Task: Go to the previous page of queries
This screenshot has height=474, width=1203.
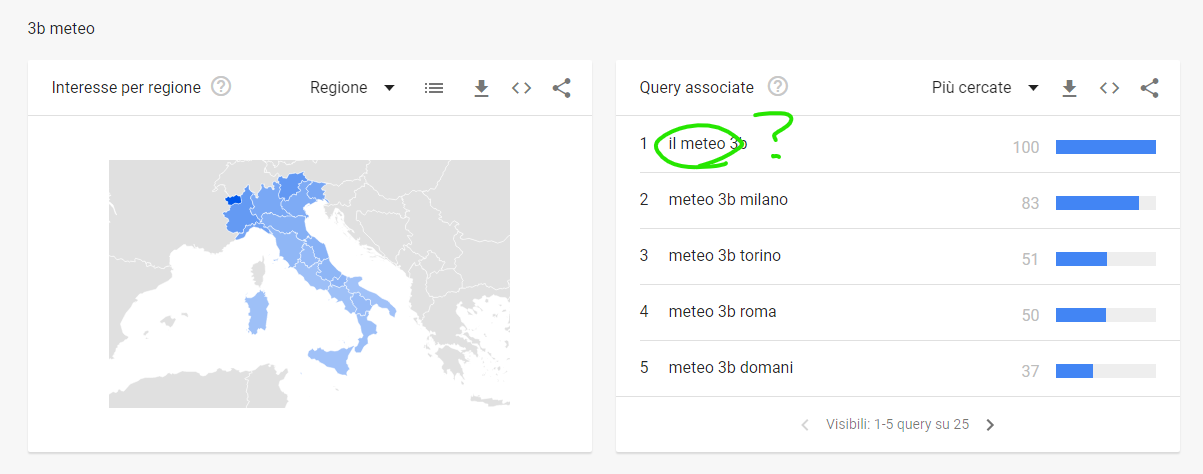Action: pos(806,425)
